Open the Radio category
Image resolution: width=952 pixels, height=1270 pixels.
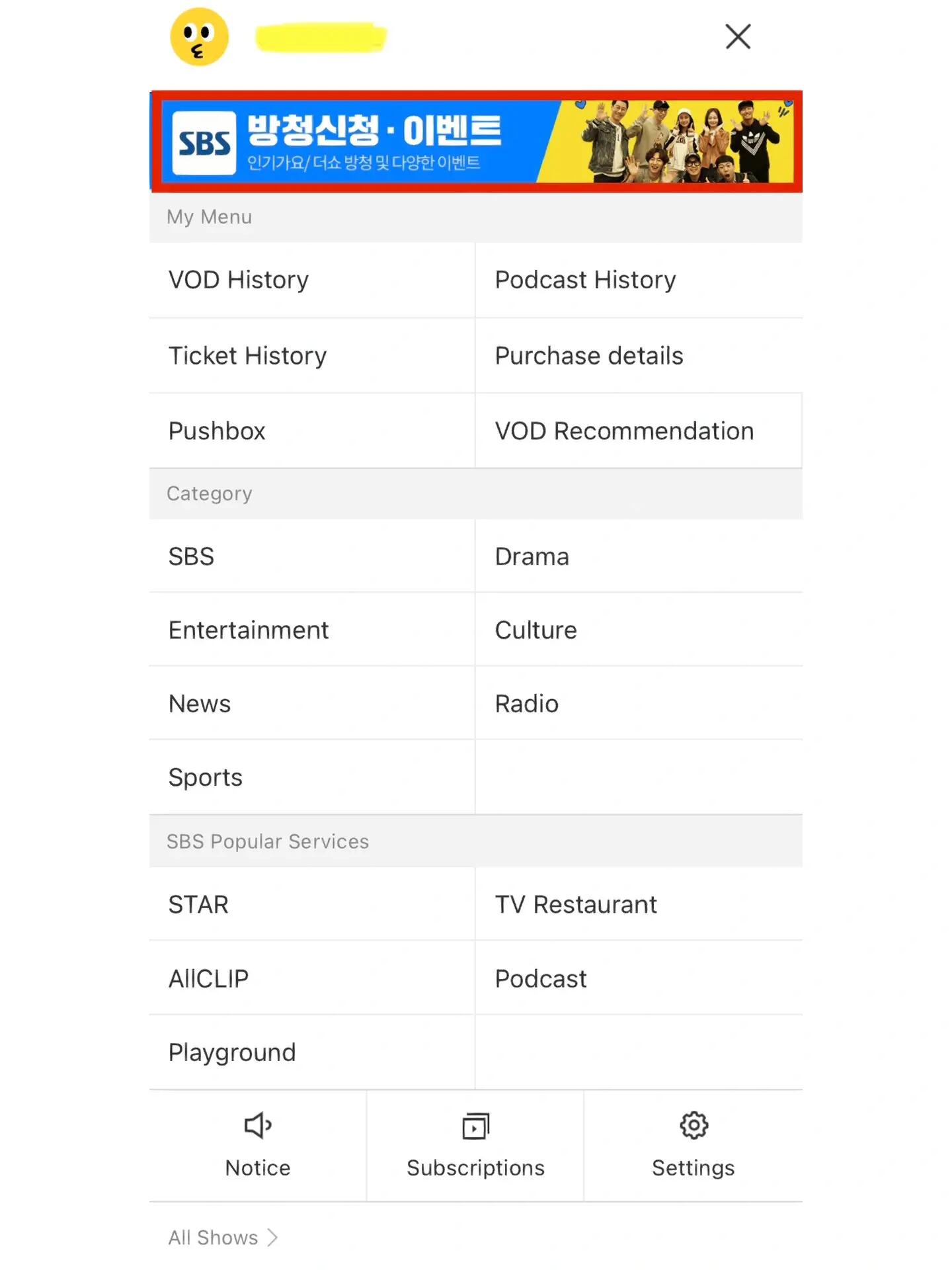(639, 703)
